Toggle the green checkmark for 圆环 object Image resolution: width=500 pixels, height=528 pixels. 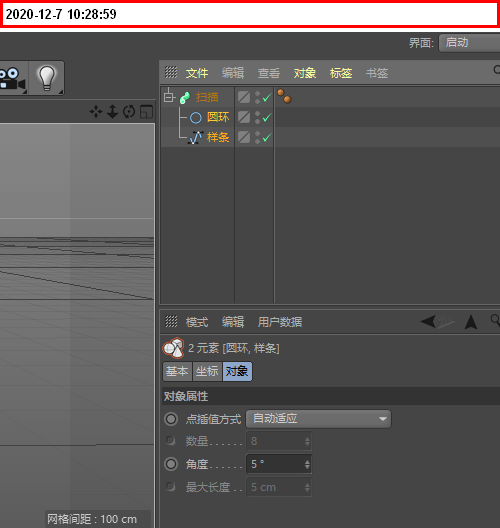coord(267,118)
